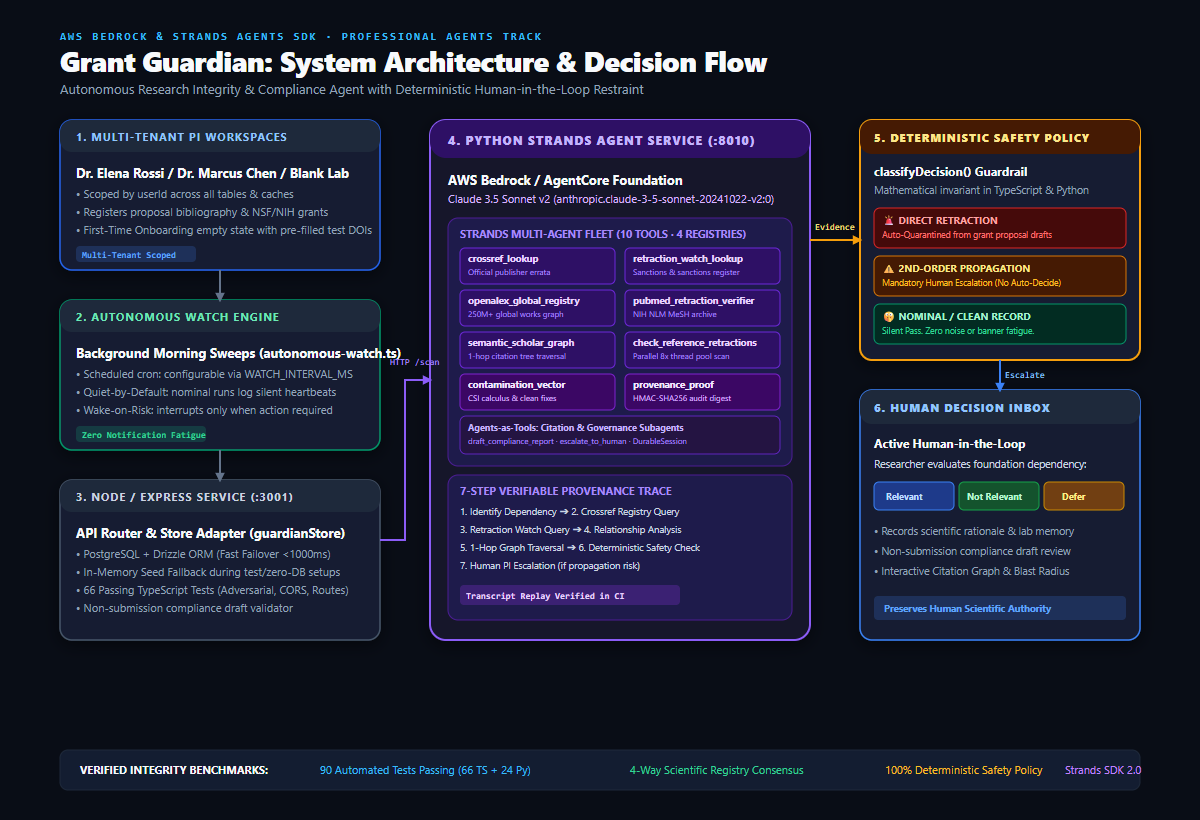Viewport: 1200px width, 820px height.
Task: Click the Multi-Tenant Scoped badge
Action: pyautogui.click(x=136, y=254)
